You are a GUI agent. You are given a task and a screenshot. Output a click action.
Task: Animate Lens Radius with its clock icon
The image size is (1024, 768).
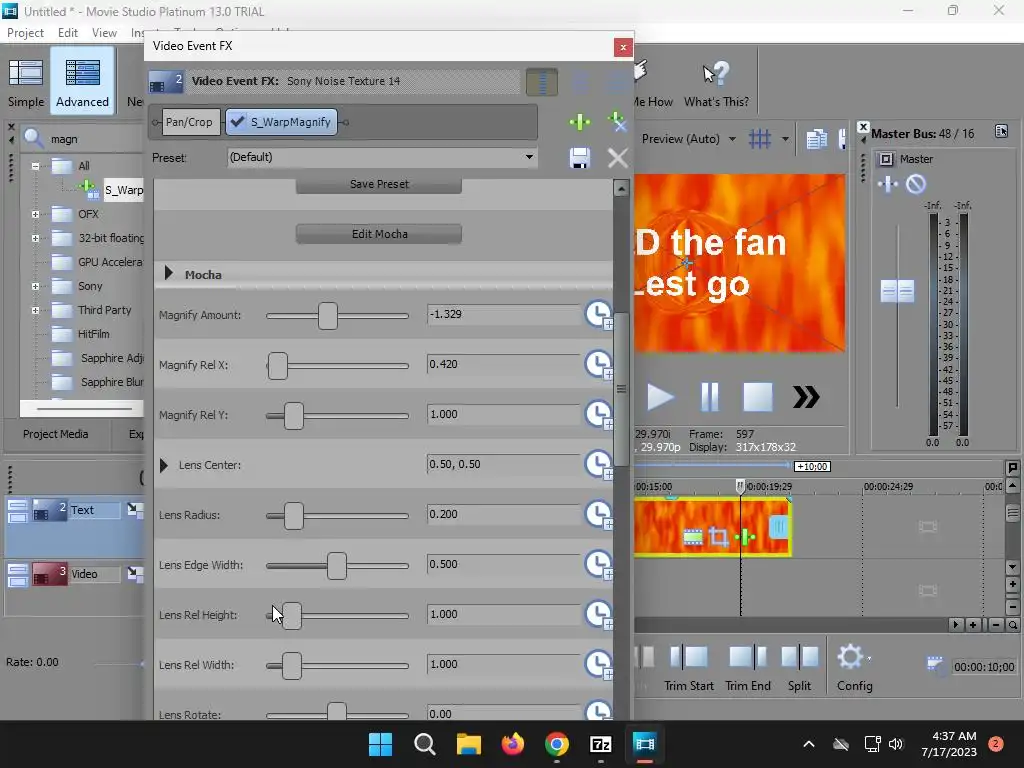pos(598,515)
